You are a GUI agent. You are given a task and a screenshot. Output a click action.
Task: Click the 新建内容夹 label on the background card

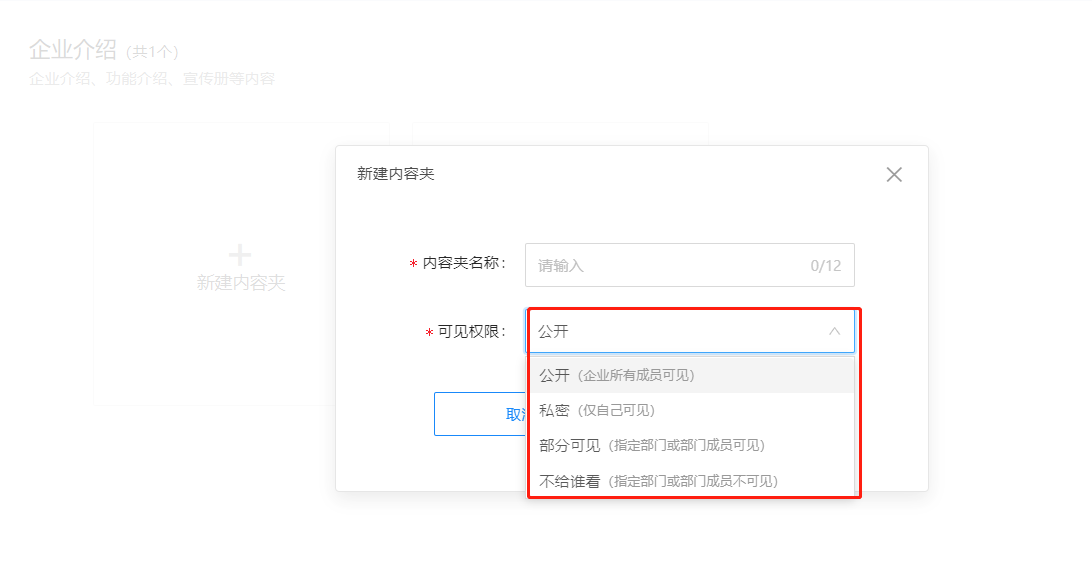coord(241,283)
